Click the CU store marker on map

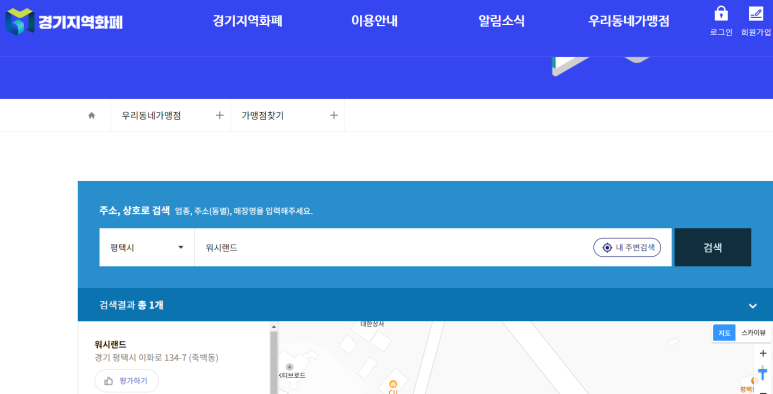pyautogui.click(x=393, y=386)
